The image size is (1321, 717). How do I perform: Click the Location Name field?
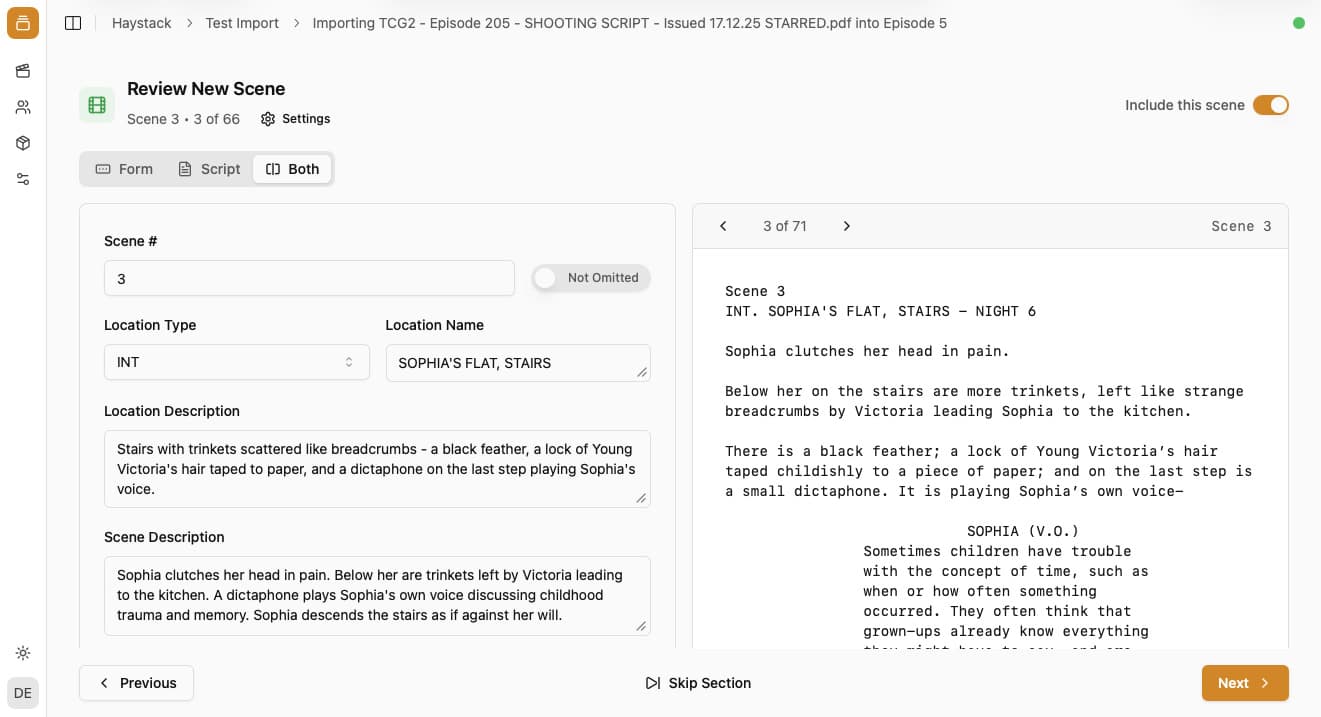(x=518, y=363)
